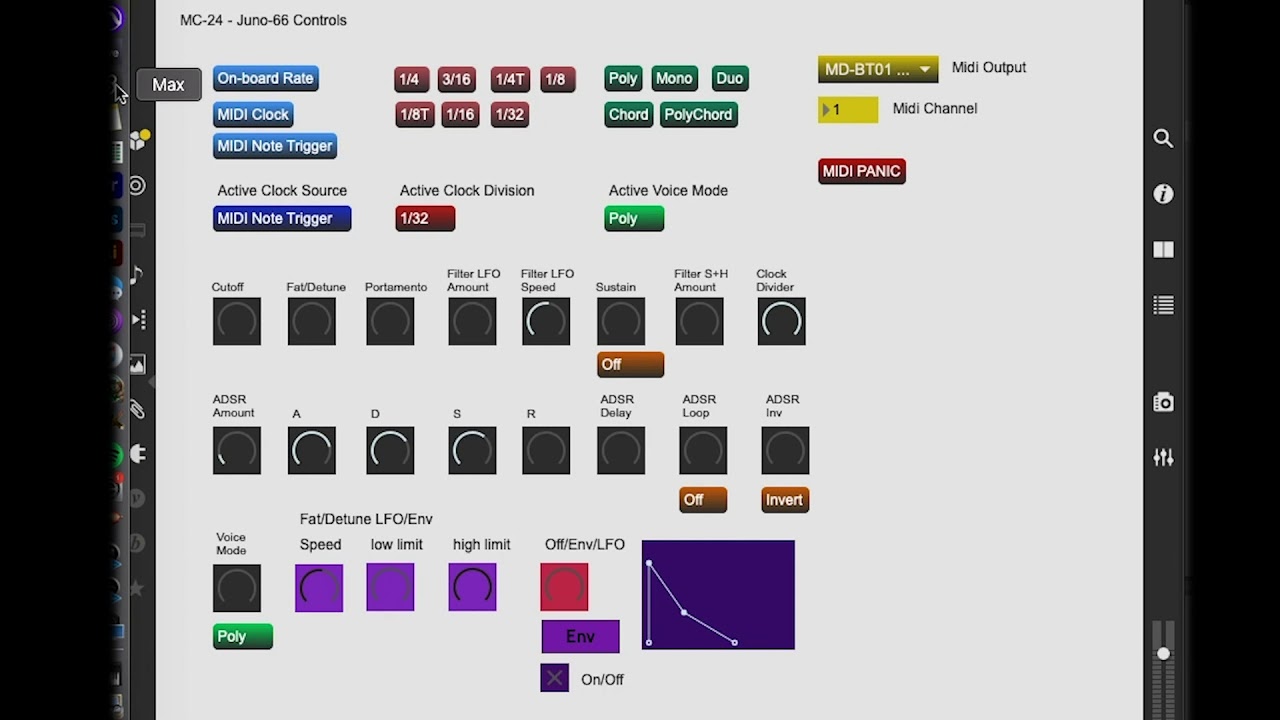Viewport: 1280px width, 720px height.
Task: Set clock division to 1/16
Action: coord(460,114)
